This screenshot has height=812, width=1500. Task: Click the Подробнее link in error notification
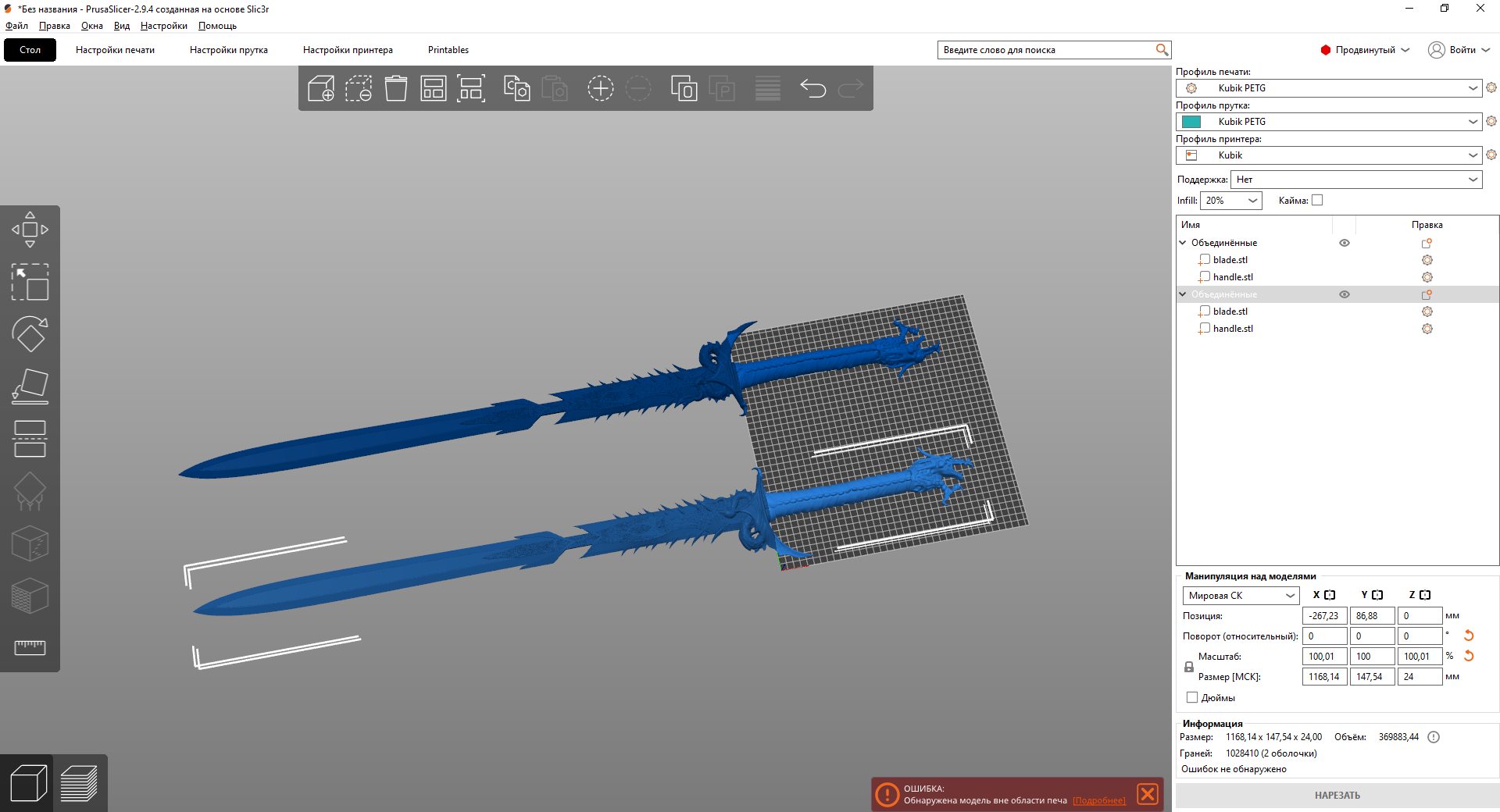click(x=1099, y=800)
